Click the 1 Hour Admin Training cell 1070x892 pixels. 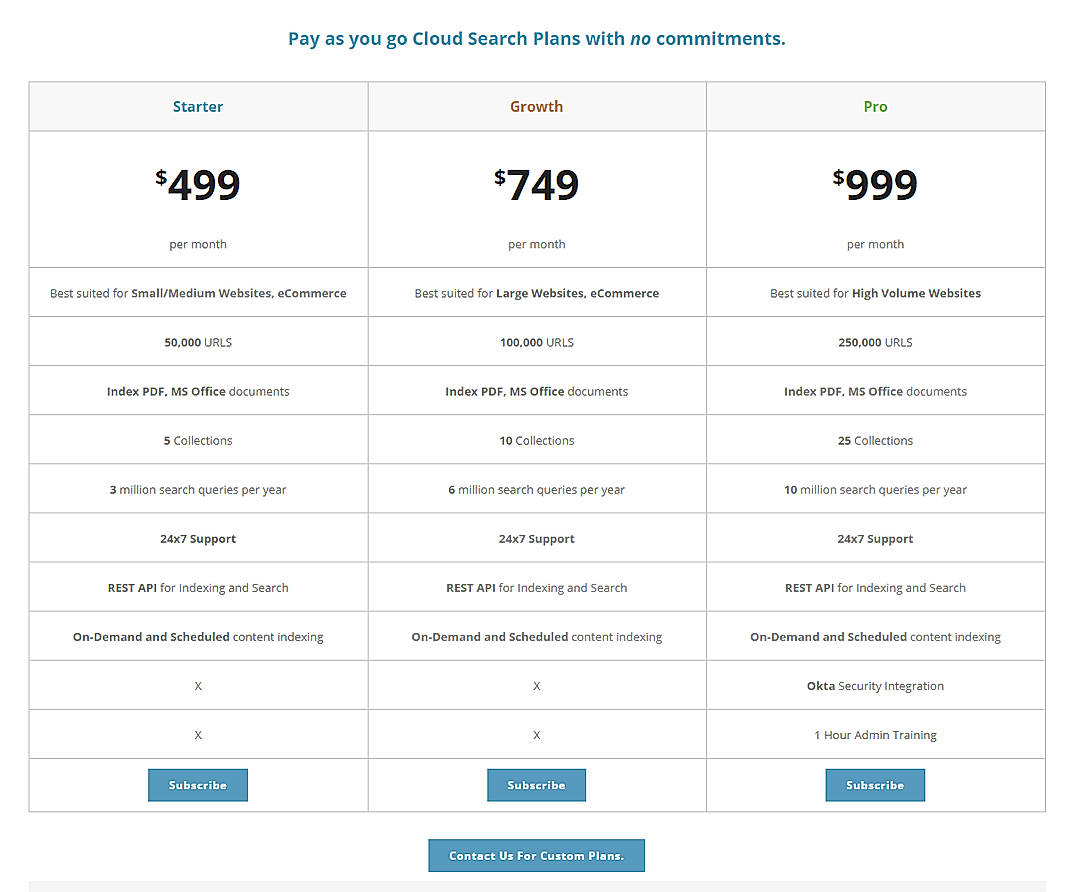point(875,734)
